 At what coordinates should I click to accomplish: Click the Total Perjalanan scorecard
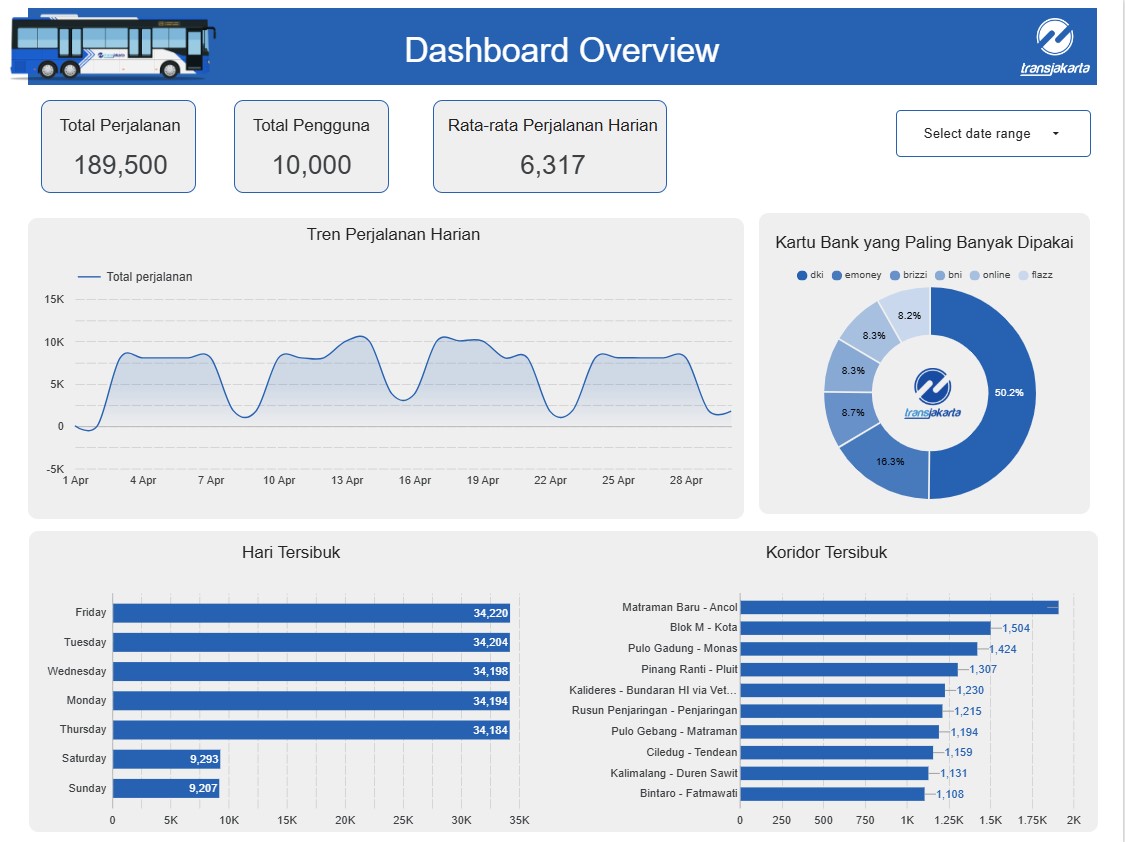tap(118, 146)
